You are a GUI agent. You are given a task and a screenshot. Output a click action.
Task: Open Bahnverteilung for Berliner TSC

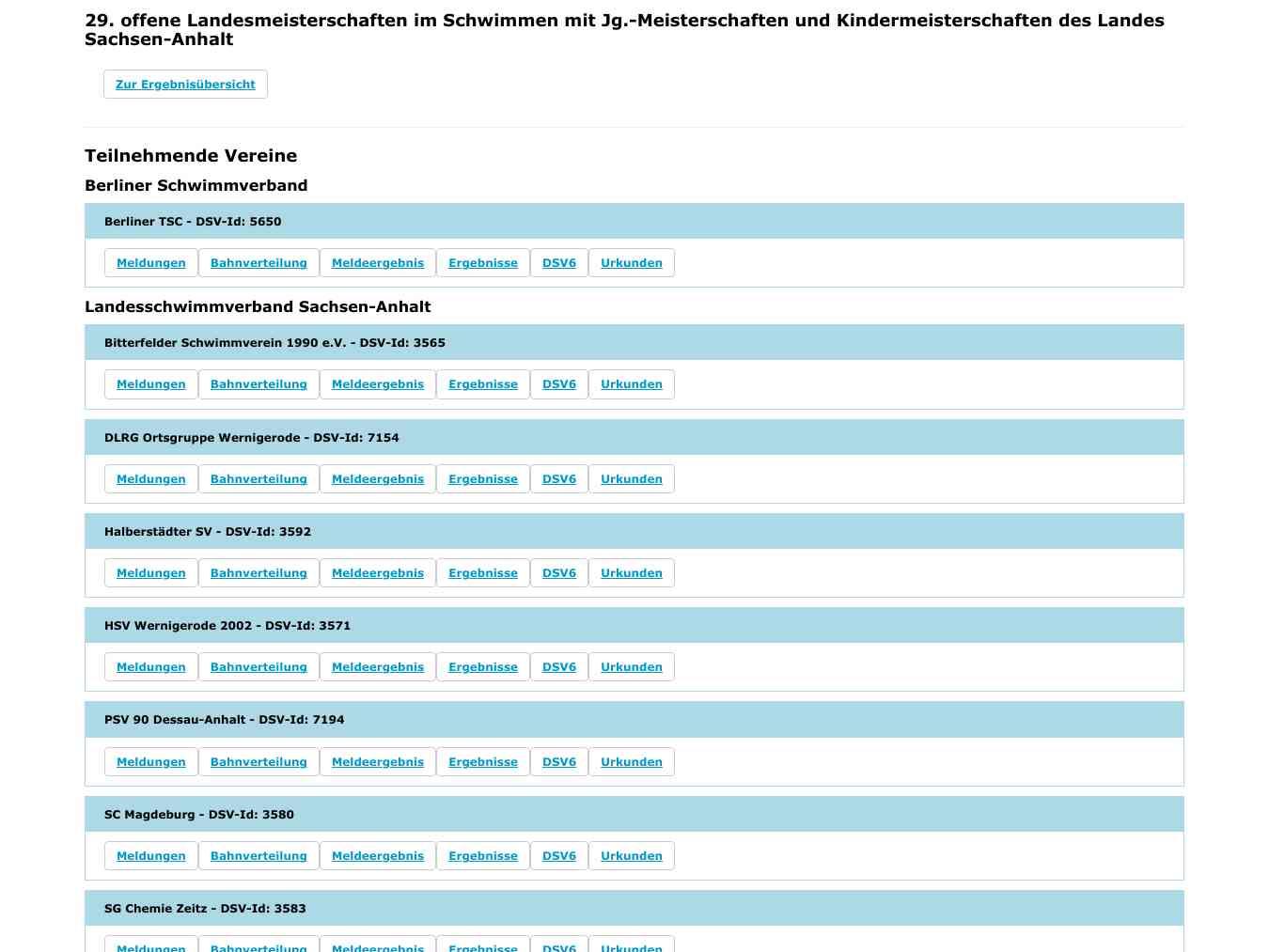click(258, 262)
